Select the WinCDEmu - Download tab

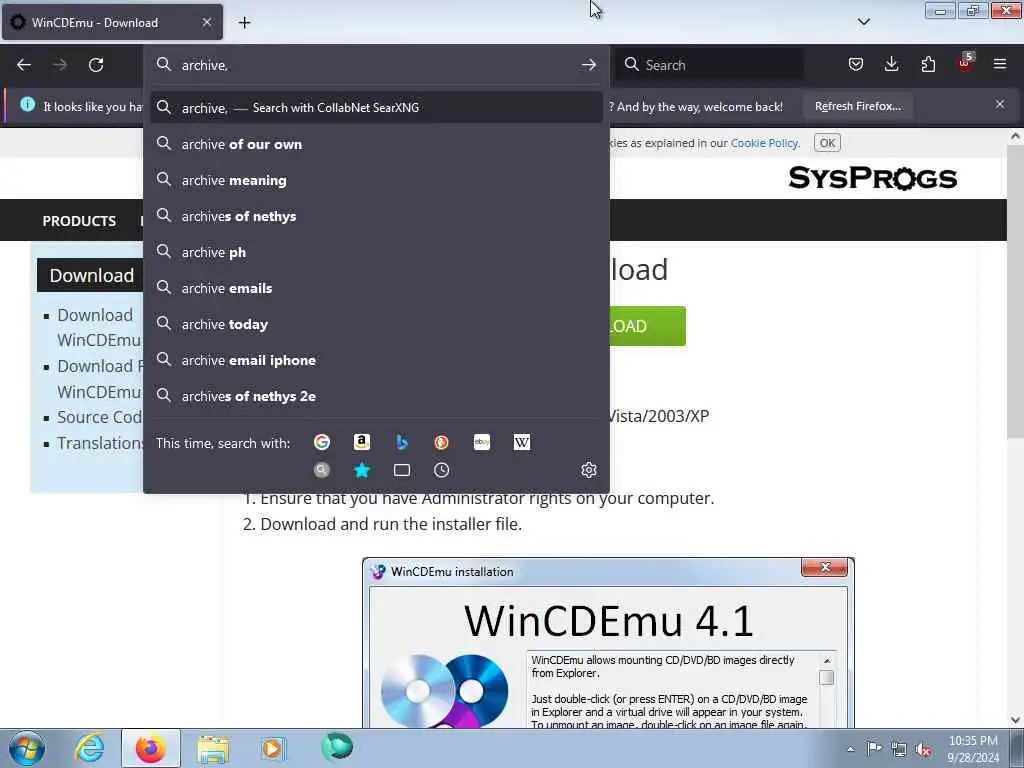point(112,22)
